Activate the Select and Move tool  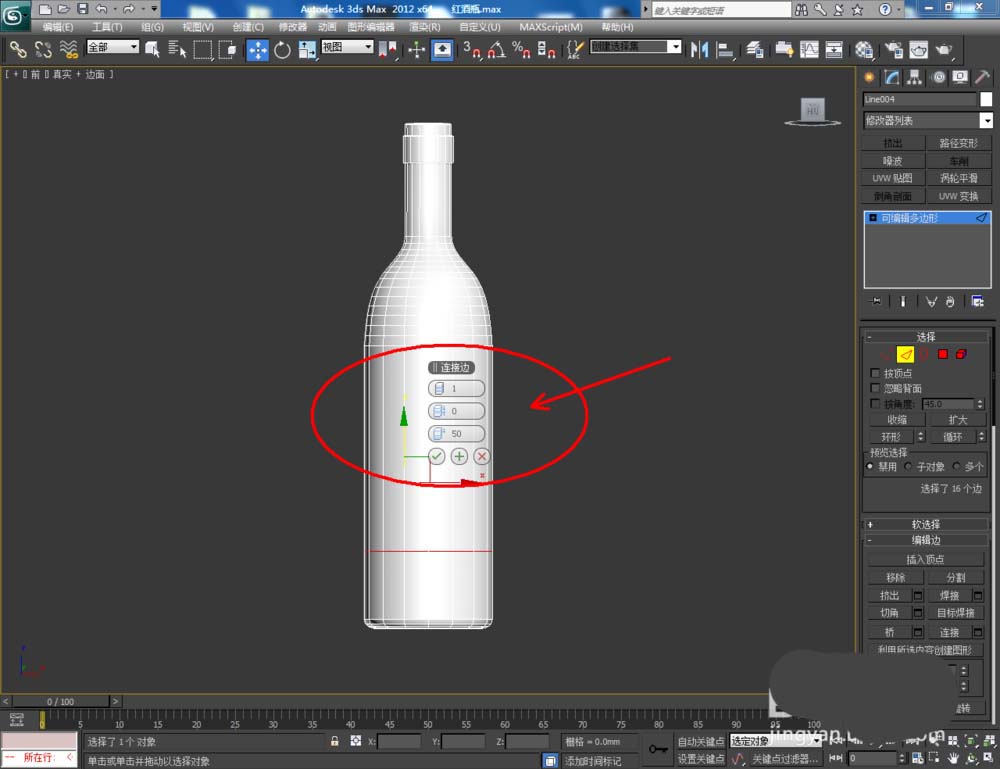point(257,50)
